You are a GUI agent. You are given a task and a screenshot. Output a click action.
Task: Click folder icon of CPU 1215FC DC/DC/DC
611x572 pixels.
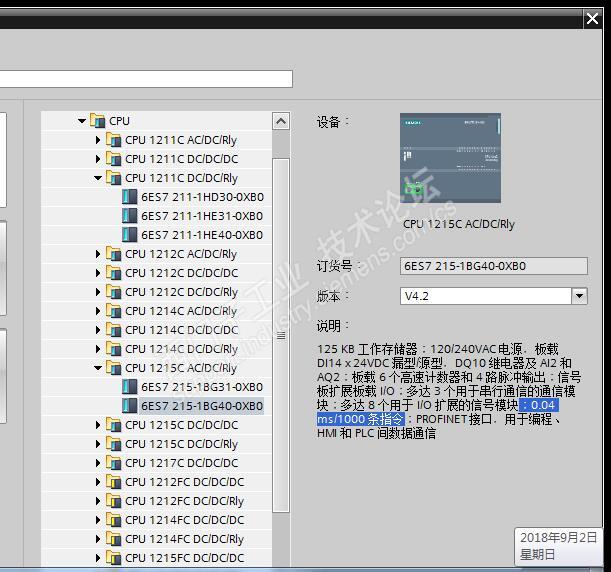[113, 558]
